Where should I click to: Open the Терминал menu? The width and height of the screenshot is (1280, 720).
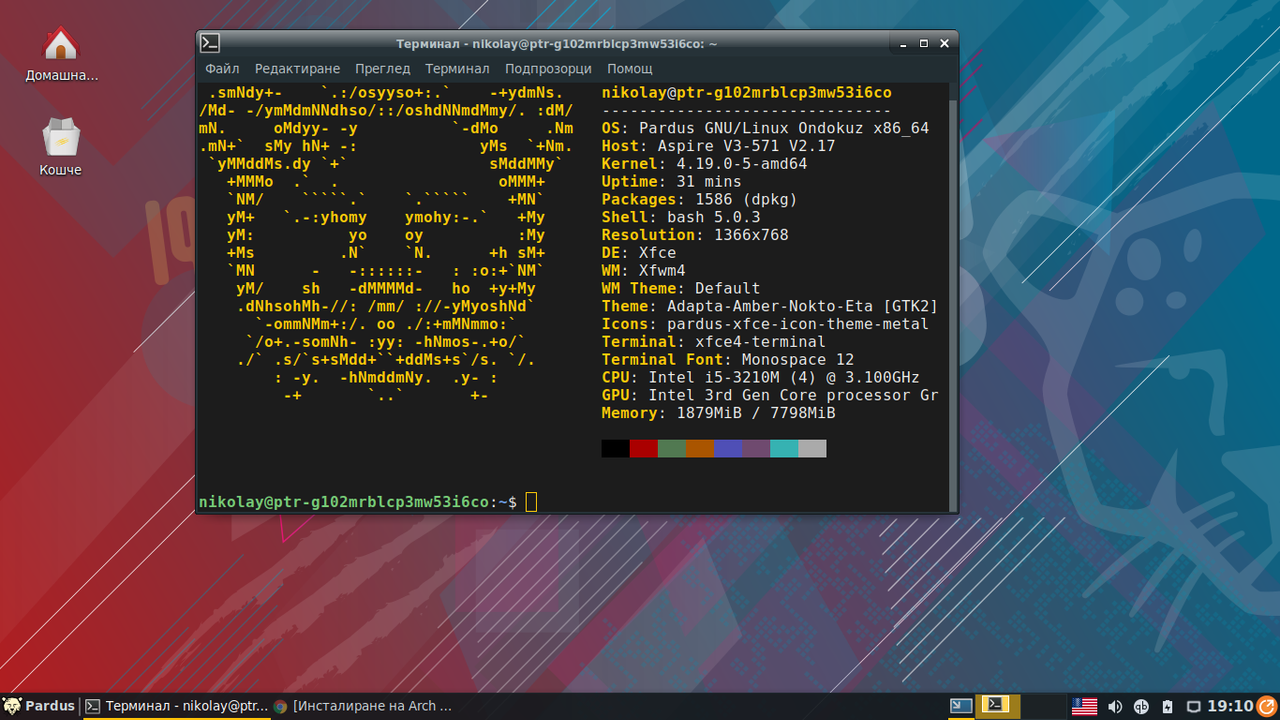457,69
